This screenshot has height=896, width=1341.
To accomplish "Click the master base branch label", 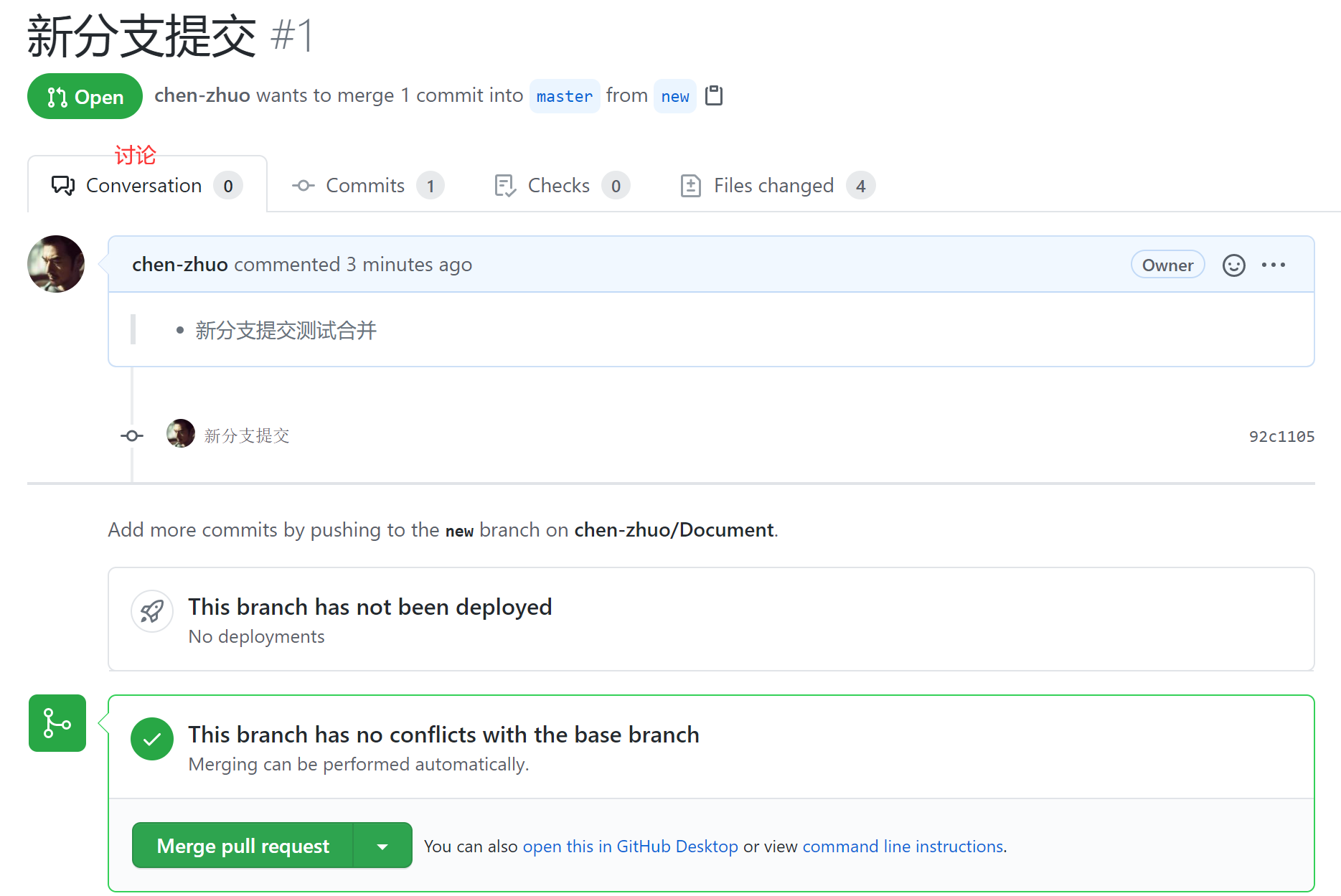I will (x=565, y=96).
